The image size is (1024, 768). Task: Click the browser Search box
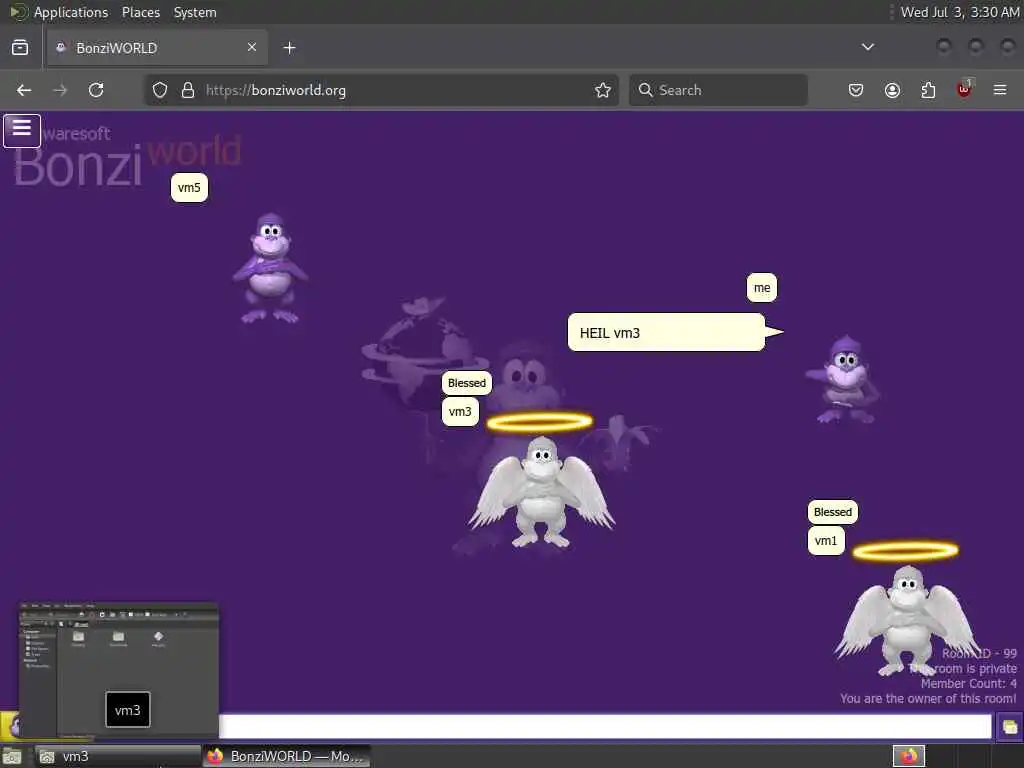pyautogui.click(x=718, y=90)
